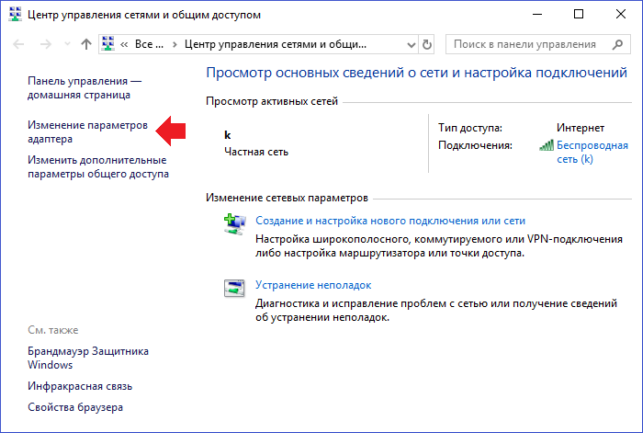Open 'Панель управления — домашняя страница' link

click(x=84, y=88)
